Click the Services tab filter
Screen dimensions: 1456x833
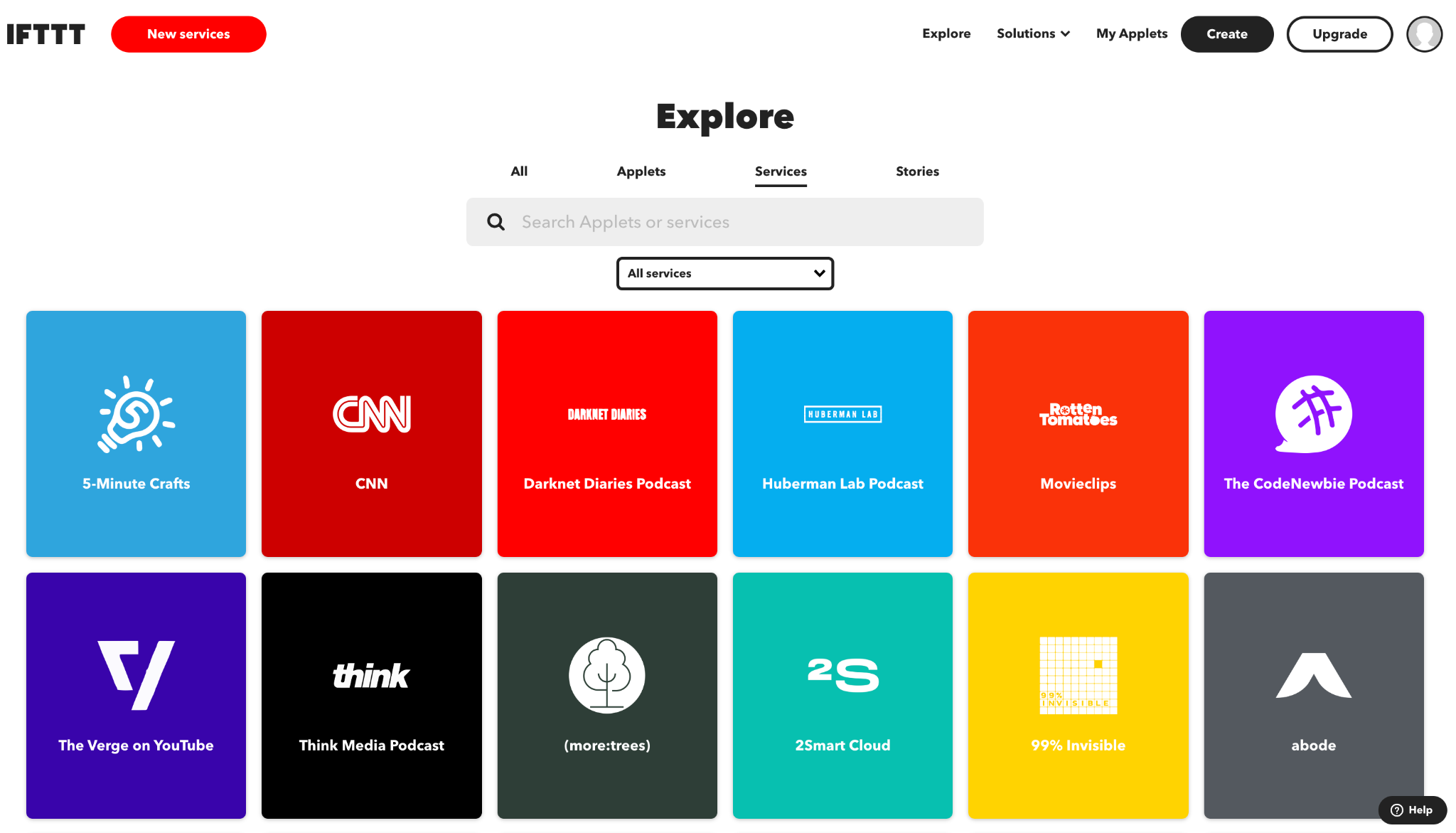point(780,171)
